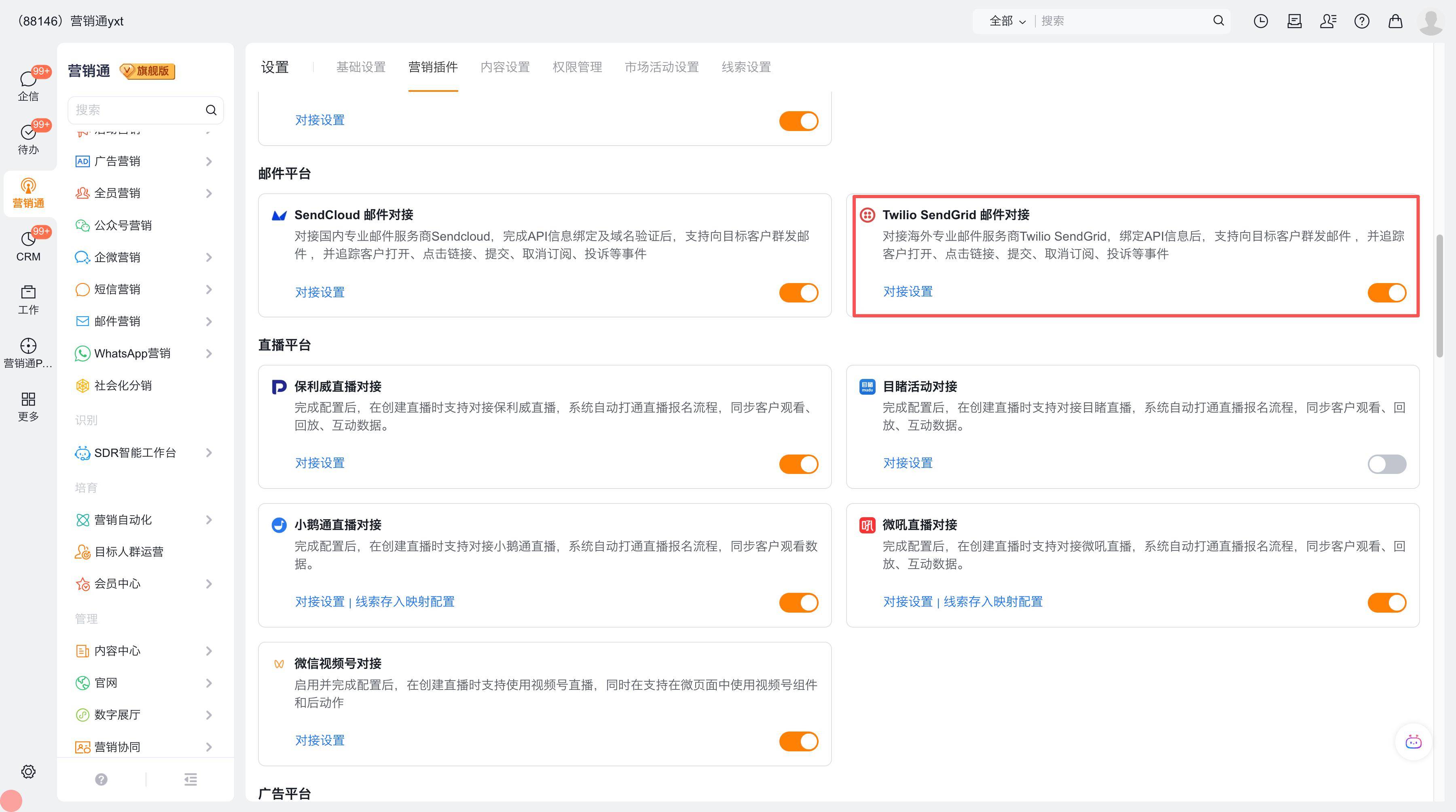Open the AI assistant robot floating icon

tap(1413, 741)
